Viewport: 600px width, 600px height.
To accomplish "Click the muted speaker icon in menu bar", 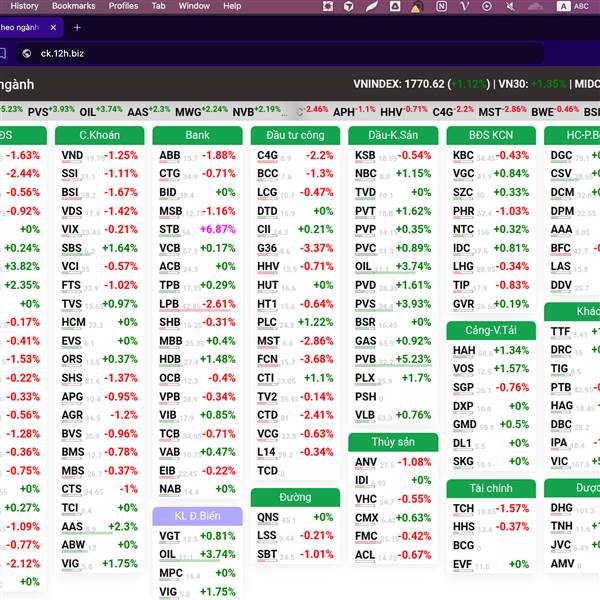I will pos(510,6).
